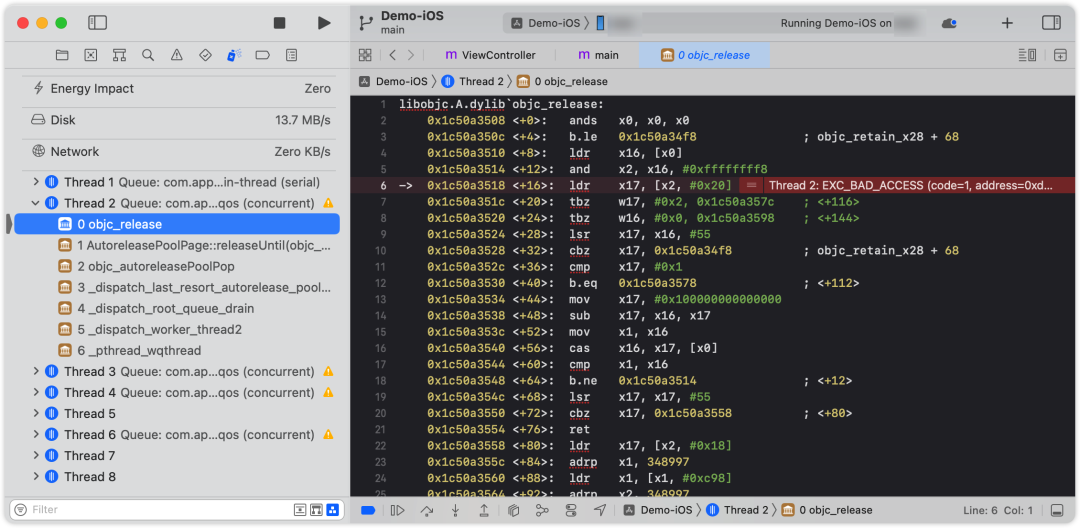Open the Issue navigator warning icon
Image resolution: width=1080 pixels, height=528 pixels.
point(177,55)
